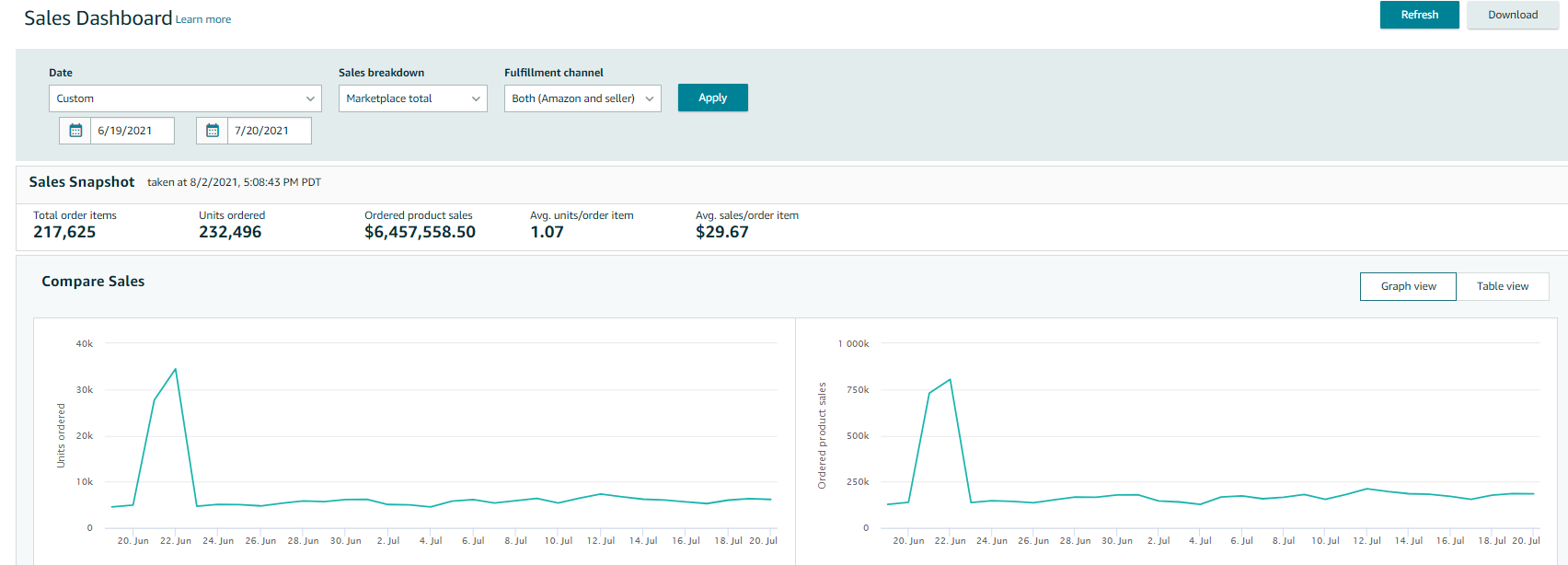Open the Marketplace total sales breakdown dropdown
The height and width of the screenshot is (565, 1568).
tap(413, 98)
